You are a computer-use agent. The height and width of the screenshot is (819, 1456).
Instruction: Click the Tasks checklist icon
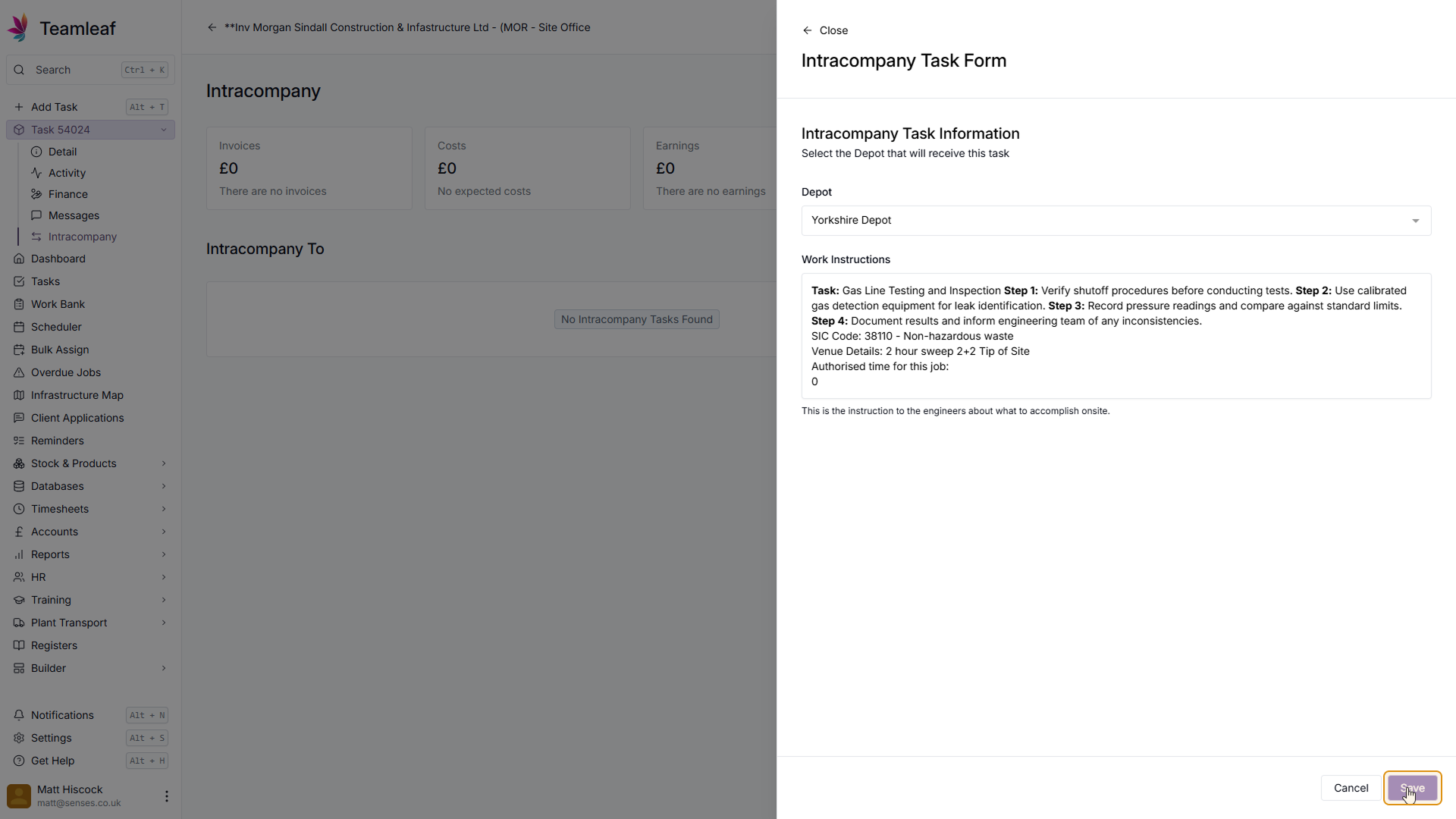tap(19, 281)
